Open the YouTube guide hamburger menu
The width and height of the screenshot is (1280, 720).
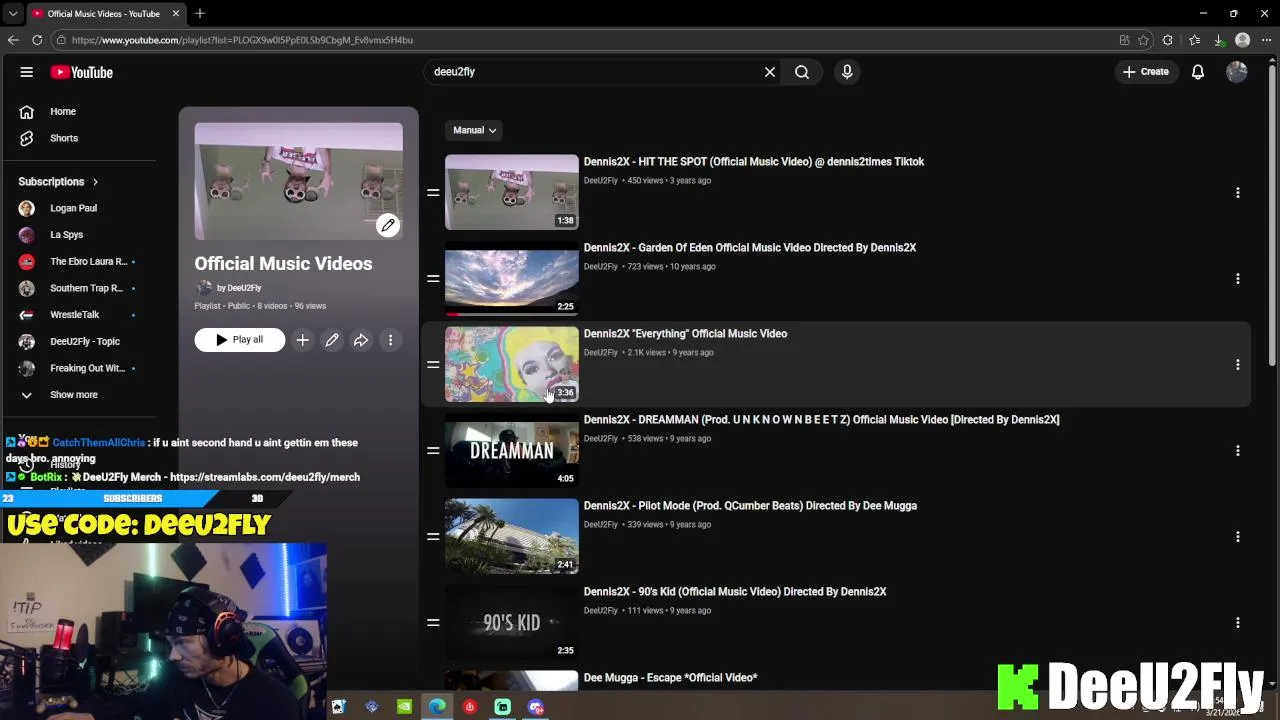[x=27, y=72]
